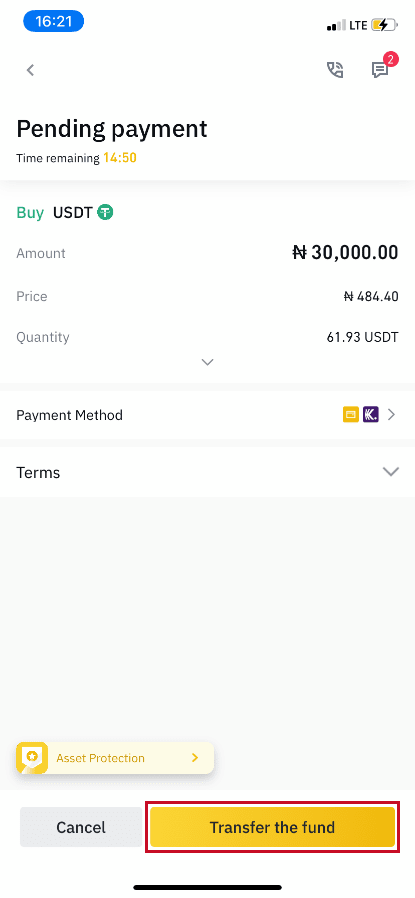
Task: Tap the back arrow icon
Action: (31, 70)
